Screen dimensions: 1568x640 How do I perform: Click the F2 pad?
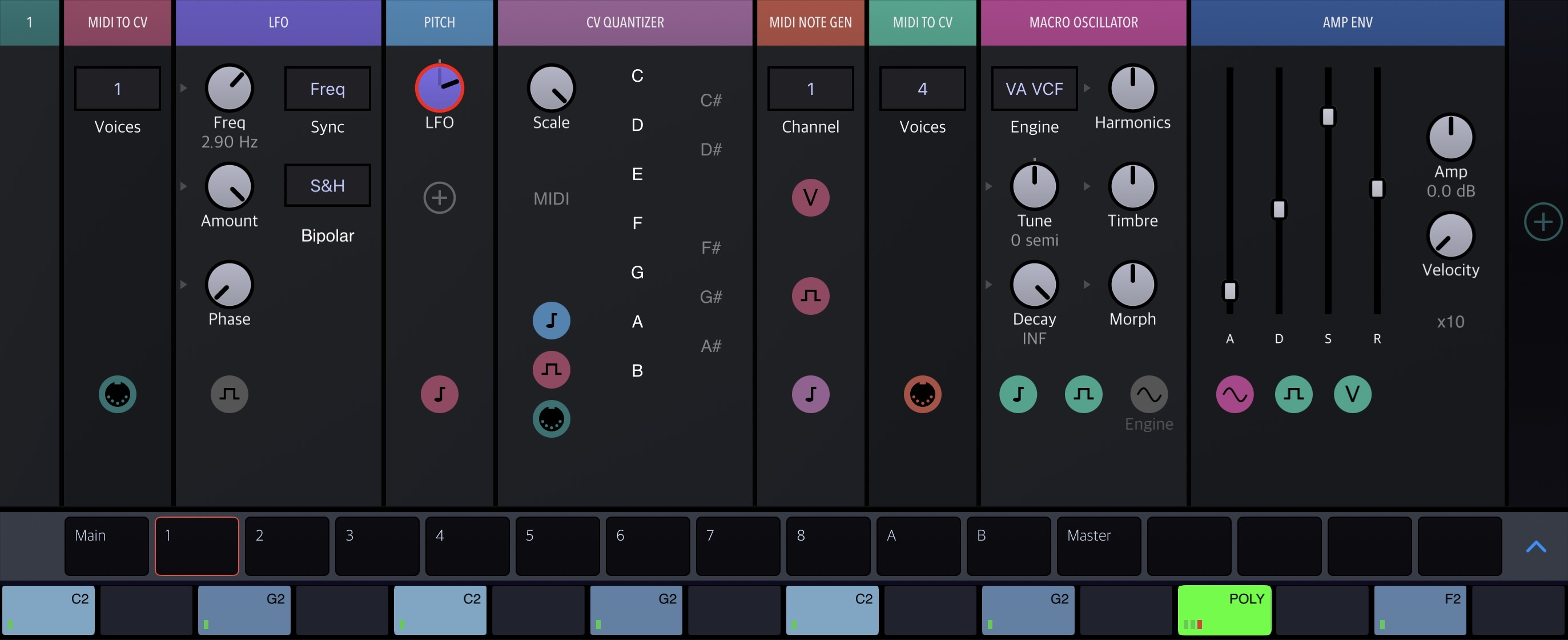pos(1421,610)
